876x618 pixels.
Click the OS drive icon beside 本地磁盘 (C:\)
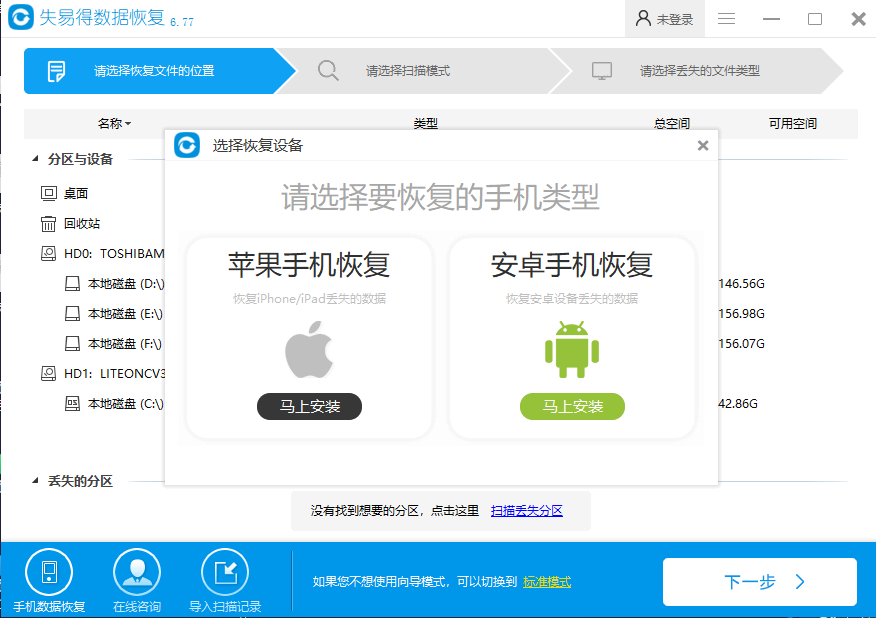pos(72,403)
